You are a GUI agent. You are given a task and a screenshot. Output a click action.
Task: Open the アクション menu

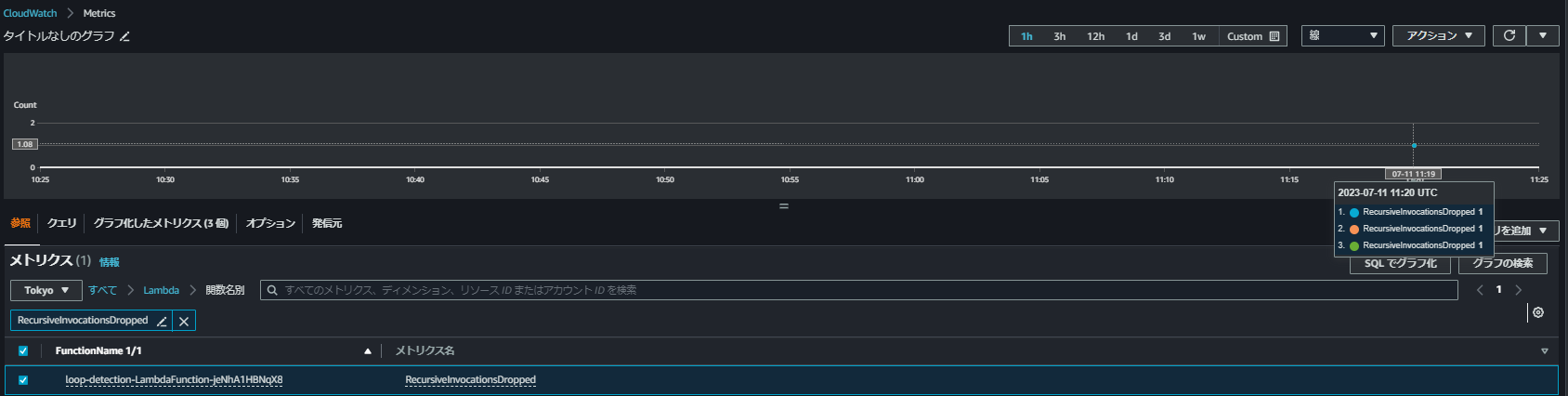coord(1439,35)
